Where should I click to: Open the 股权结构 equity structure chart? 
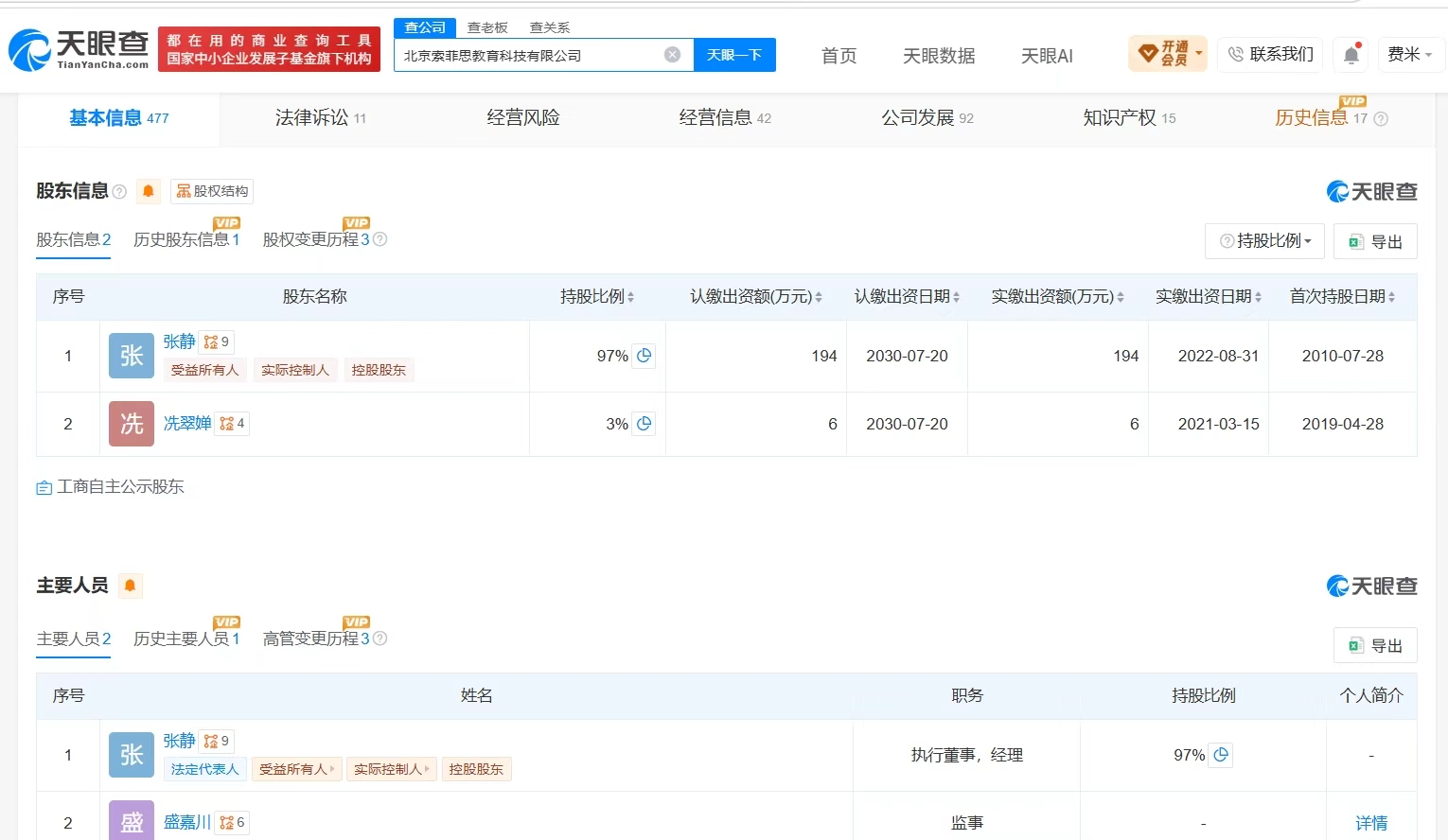click(212, 191)
